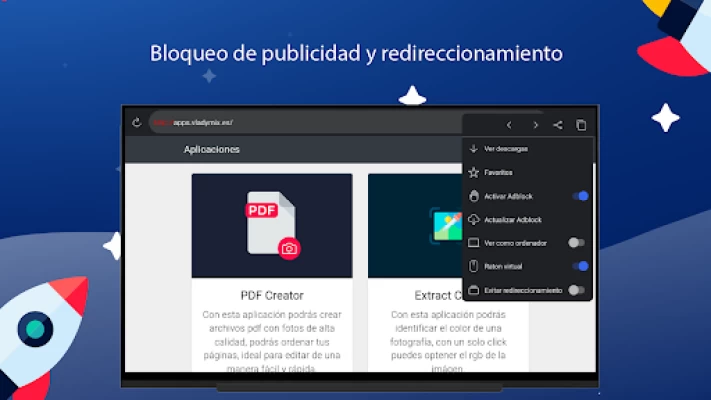Click the reload page icon
Viewport: 711px width, 400px height.
136,123
